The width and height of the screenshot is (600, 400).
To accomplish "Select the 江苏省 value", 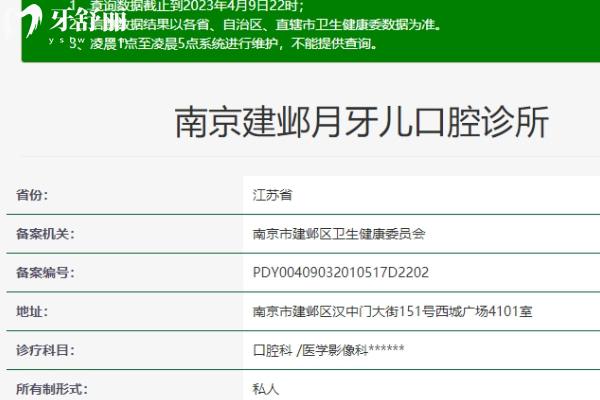I will [x=272, y=195].
